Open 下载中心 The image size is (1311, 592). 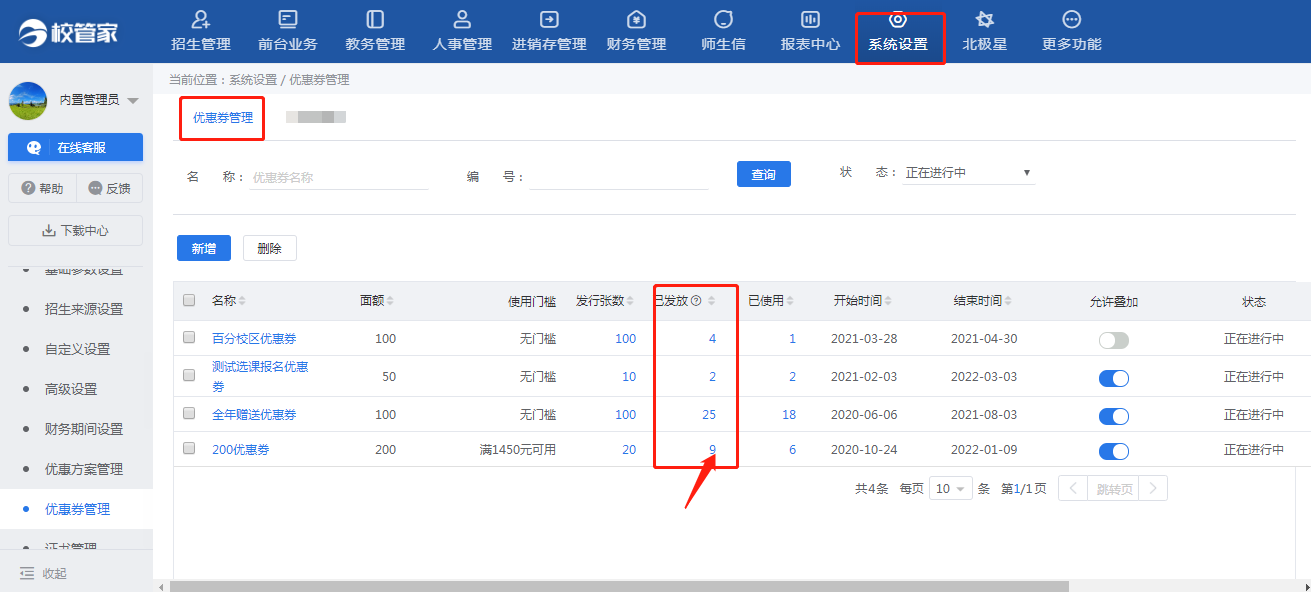76,230
